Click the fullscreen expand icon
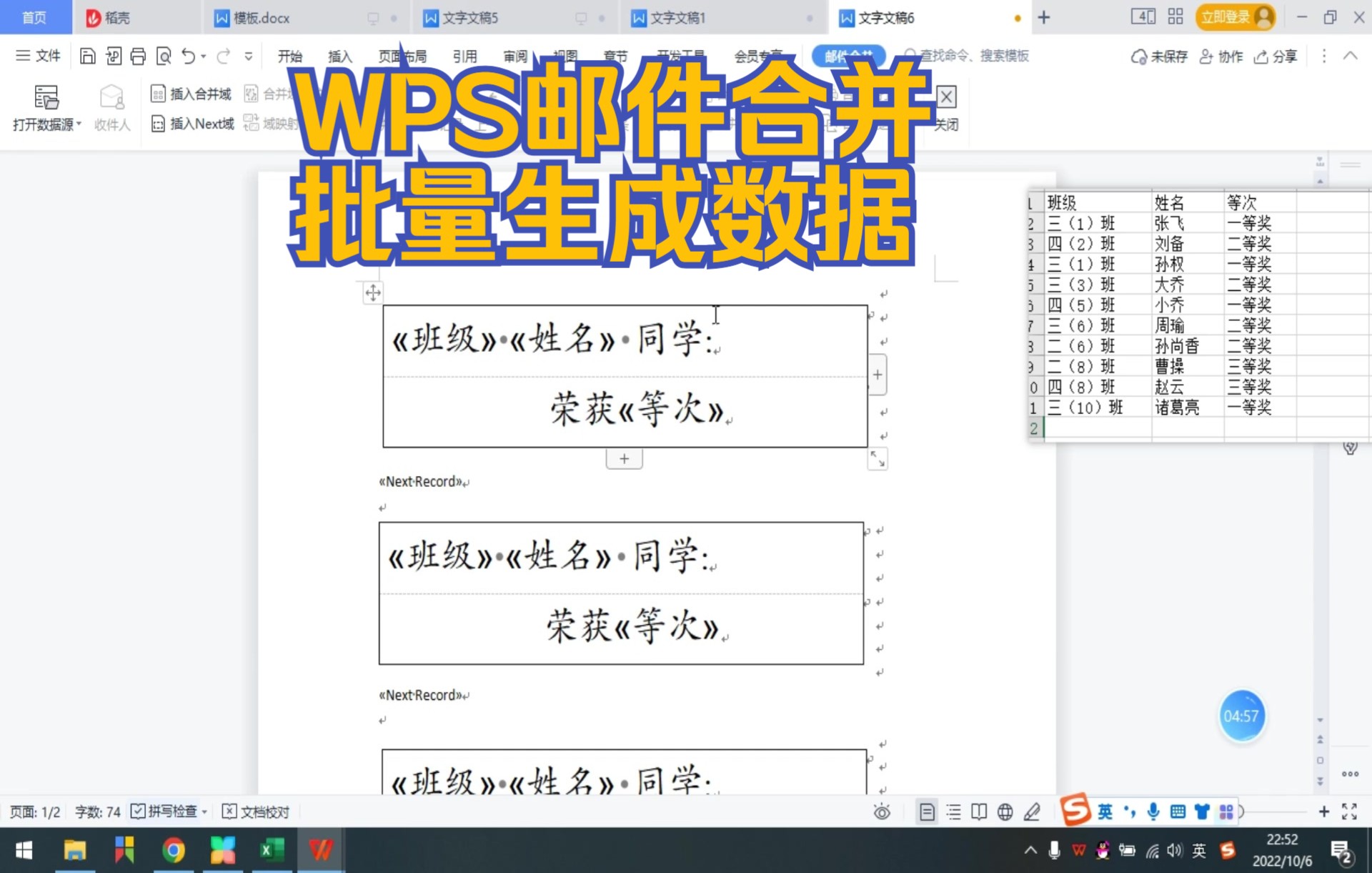1372x873 pixels. click(1349, 812)
